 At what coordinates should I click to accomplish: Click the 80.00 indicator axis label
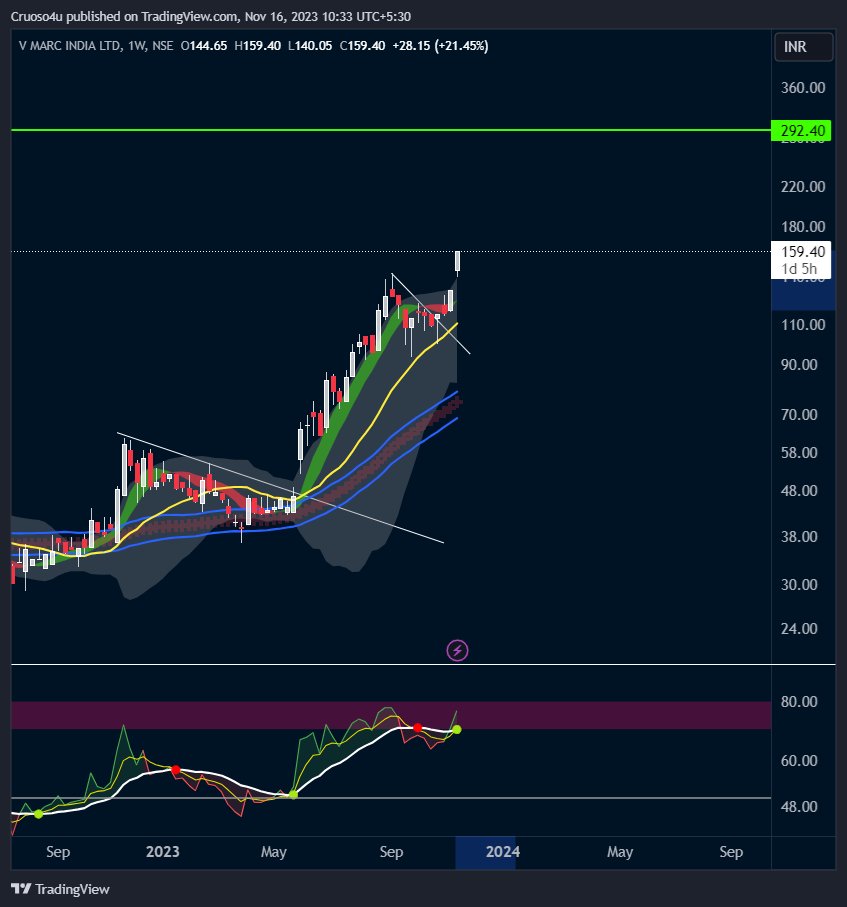pyautogui.click(x=799, y=702)
